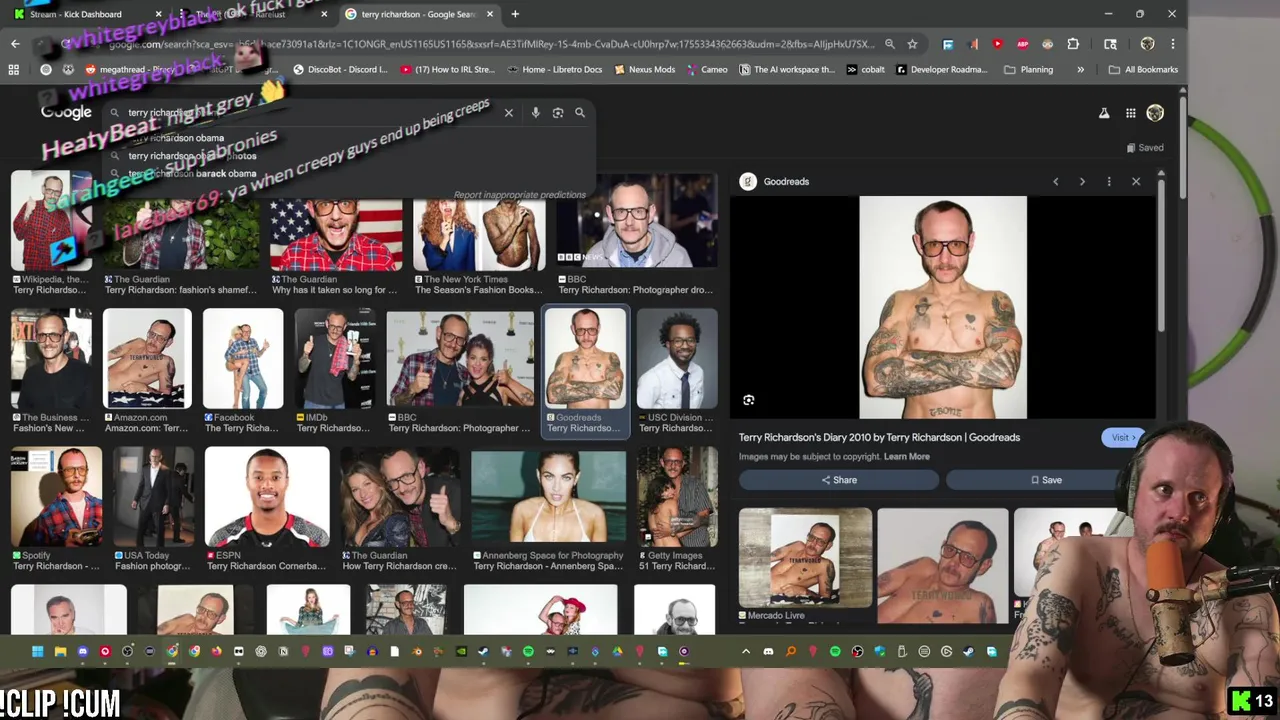The width and height of the screenshot is (1280, 720).
Task: Open the Developer Roadmap bookmark
Action: coord(941,70)
